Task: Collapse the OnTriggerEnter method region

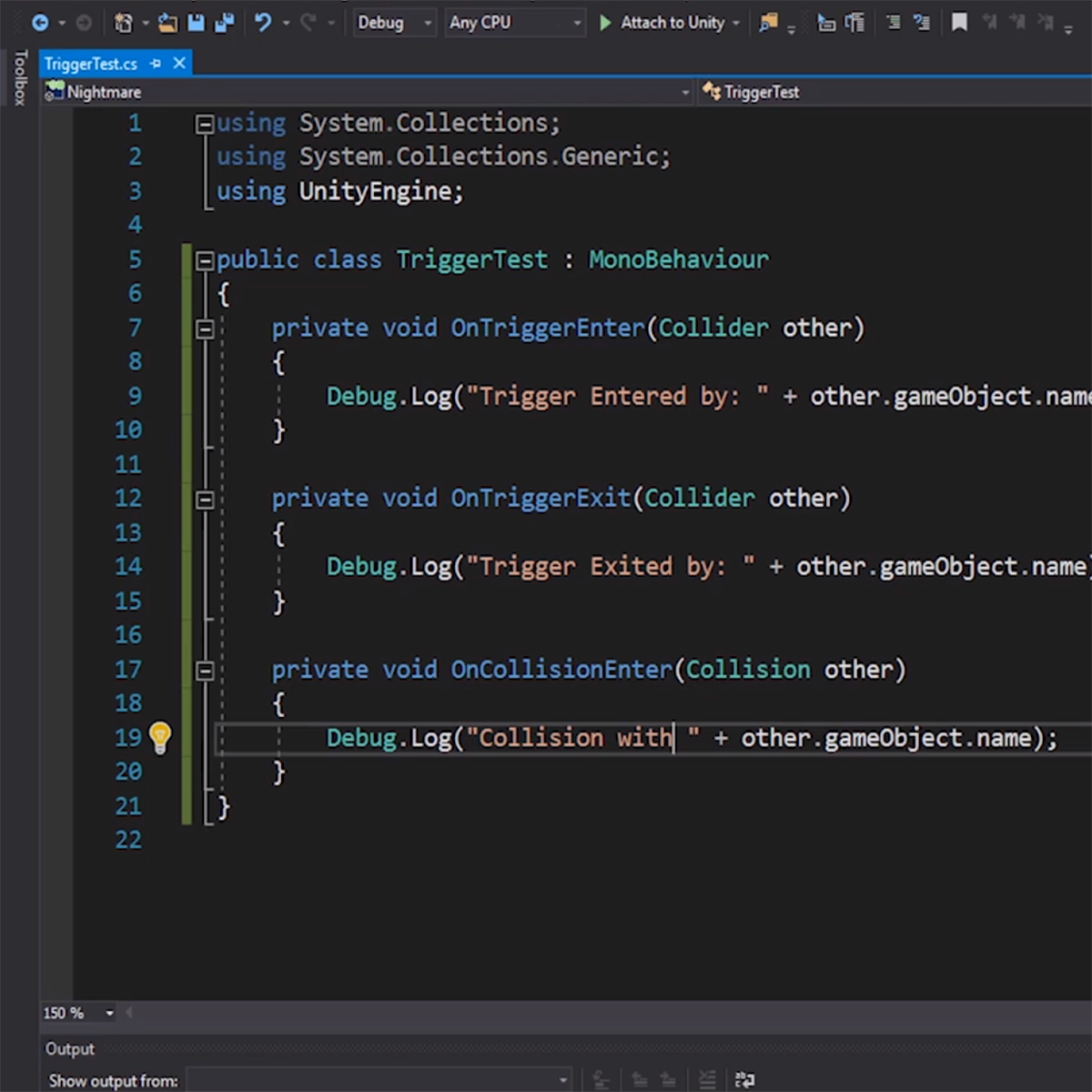Action: [205, 329]
